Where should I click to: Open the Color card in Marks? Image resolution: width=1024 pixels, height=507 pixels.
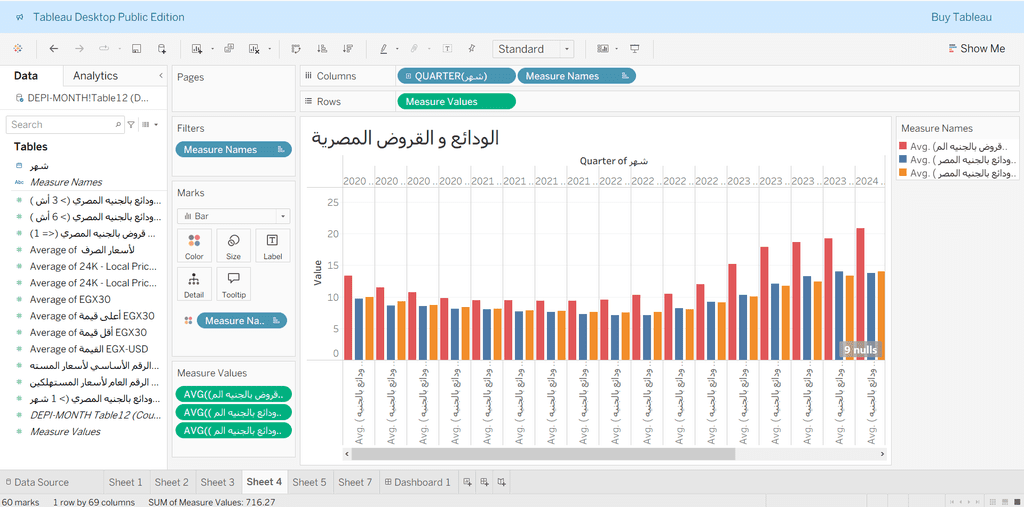194,245
